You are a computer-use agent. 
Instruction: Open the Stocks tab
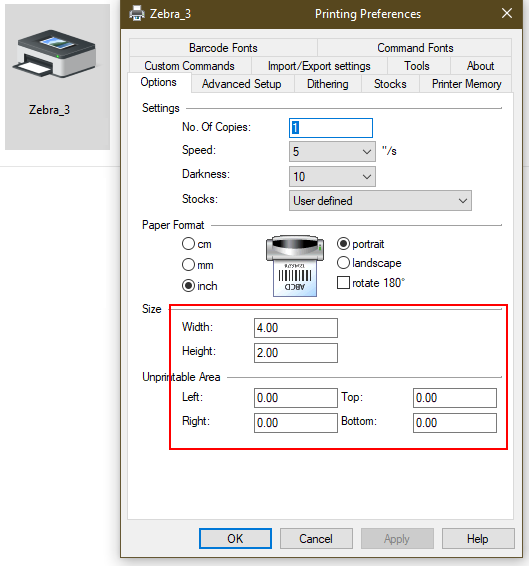coord(390,84)
